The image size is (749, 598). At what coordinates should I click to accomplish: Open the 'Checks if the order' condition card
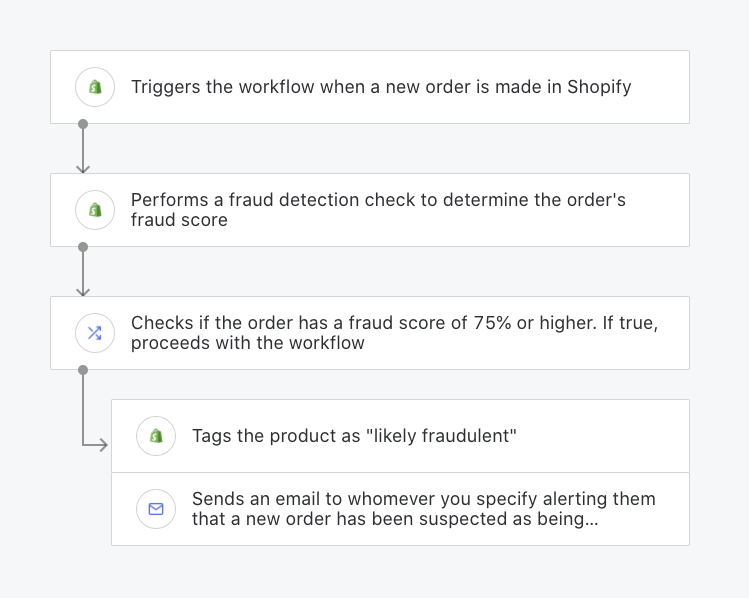coord(370,333)
